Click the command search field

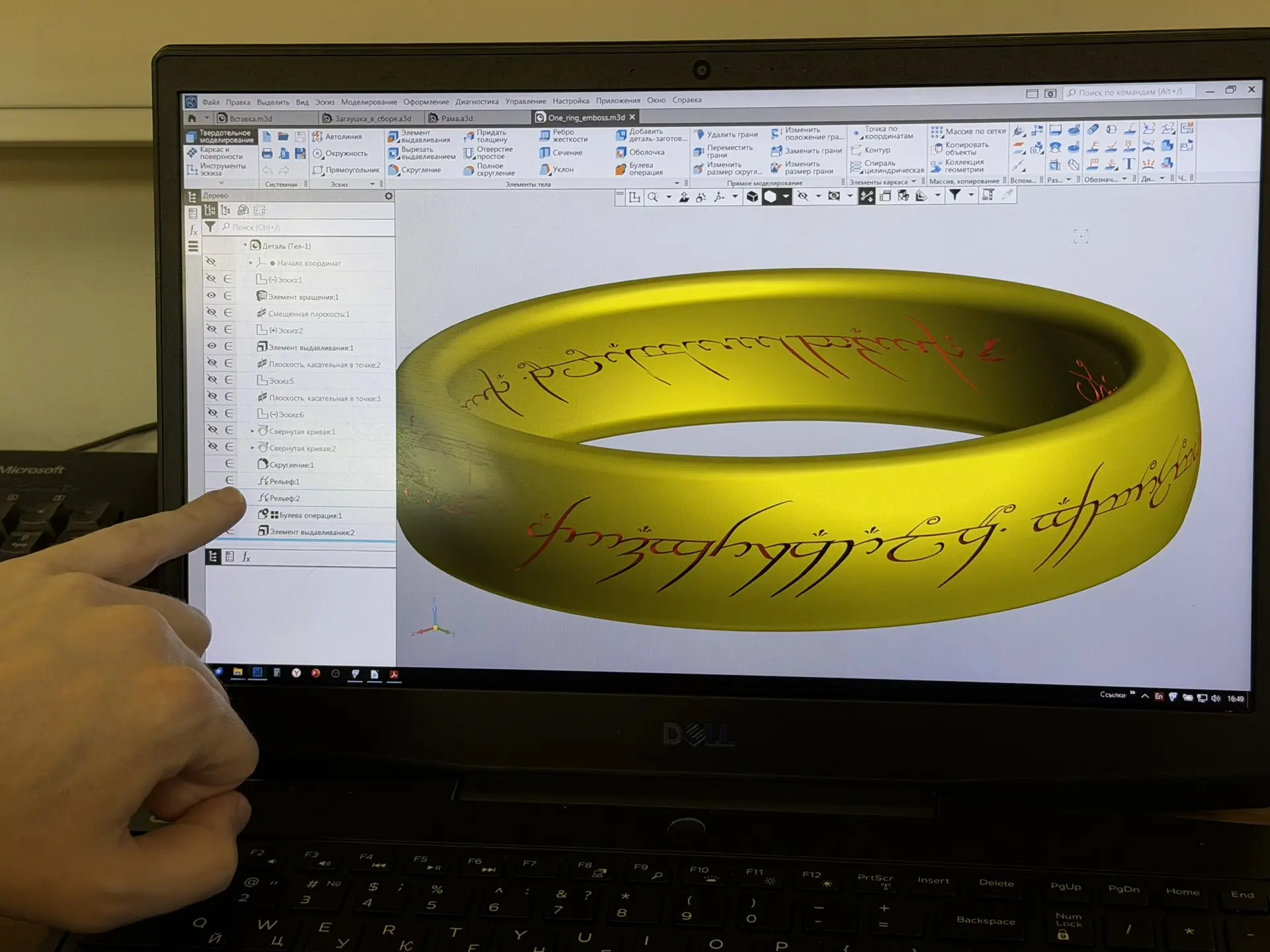tap(1129, 92)
